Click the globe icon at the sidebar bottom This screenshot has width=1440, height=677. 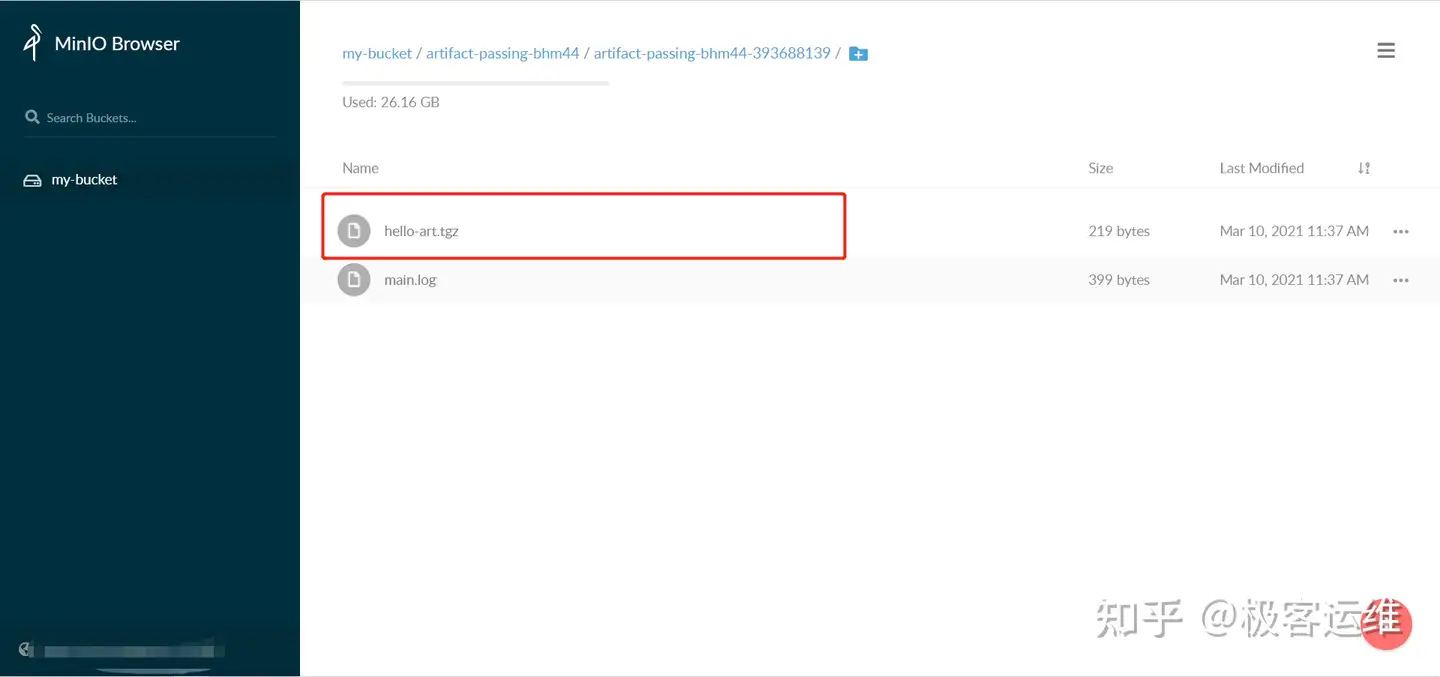pyautogui.click(x=26, y=650)
